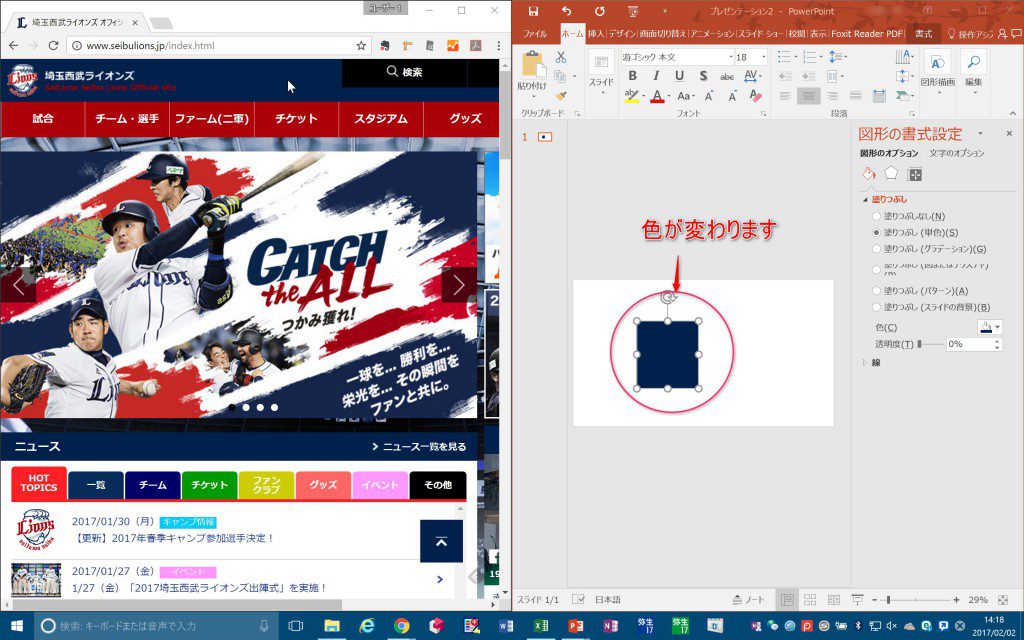Expand the 線 section
The width and height of the screenshot is (1024, 640).
[x=865, y=362]
